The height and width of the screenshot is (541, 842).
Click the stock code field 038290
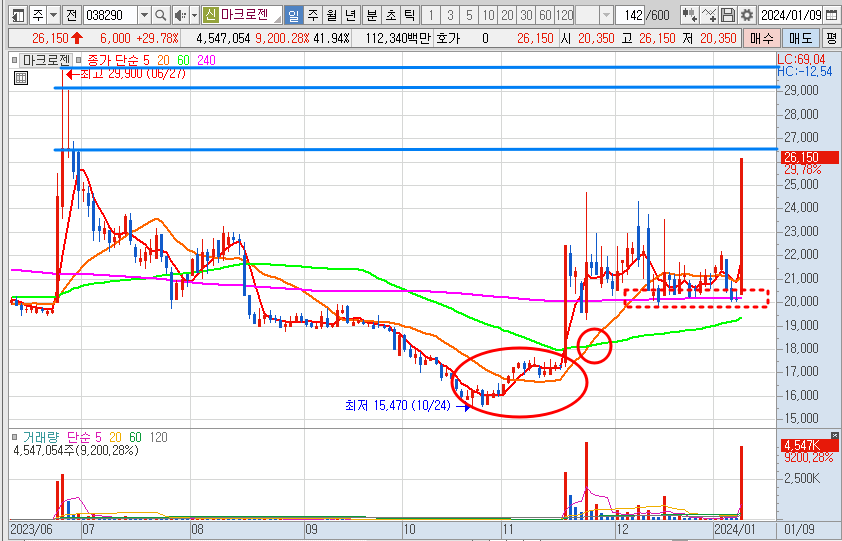click(x=110, y=15)
